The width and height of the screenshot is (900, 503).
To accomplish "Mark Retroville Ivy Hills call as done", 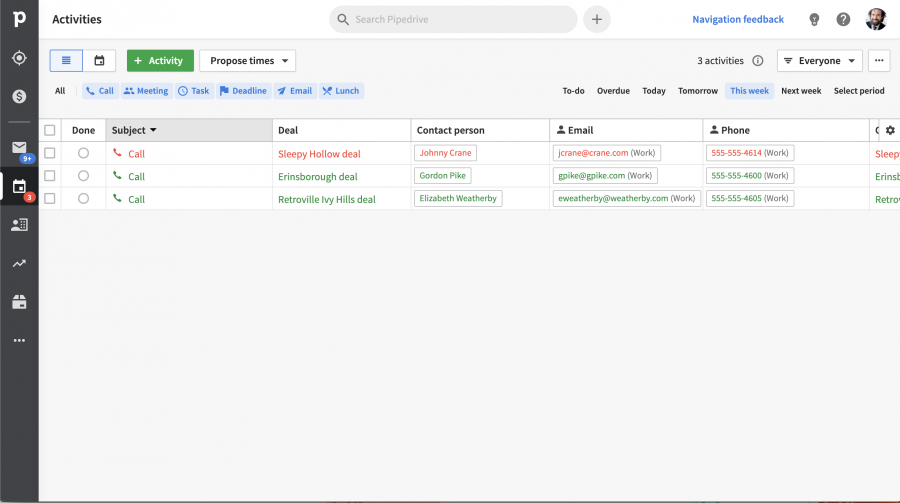I will [x=83, y=198].
